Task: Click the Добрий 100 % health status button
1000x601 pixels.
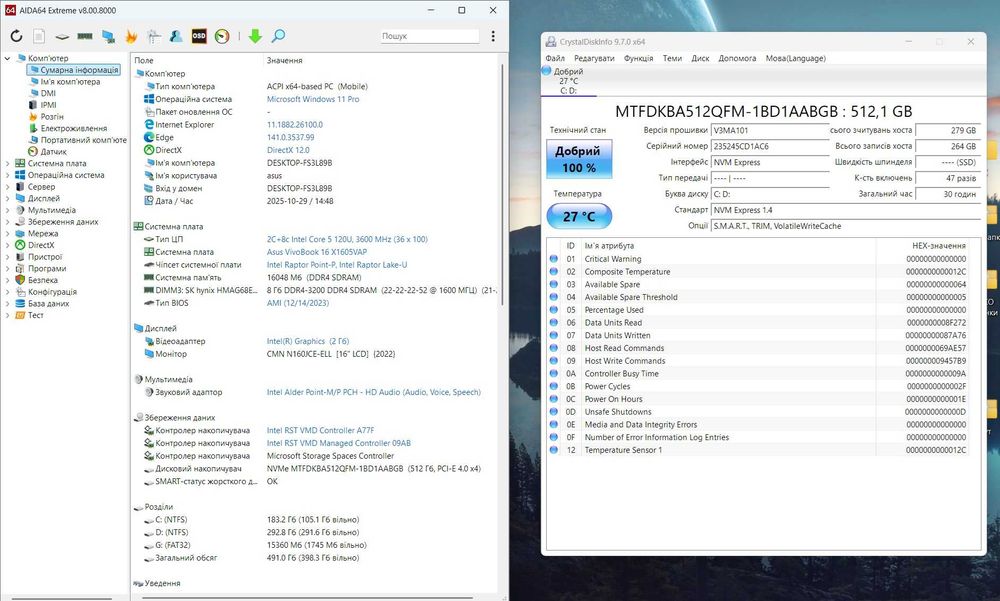Action: (579, 159)
